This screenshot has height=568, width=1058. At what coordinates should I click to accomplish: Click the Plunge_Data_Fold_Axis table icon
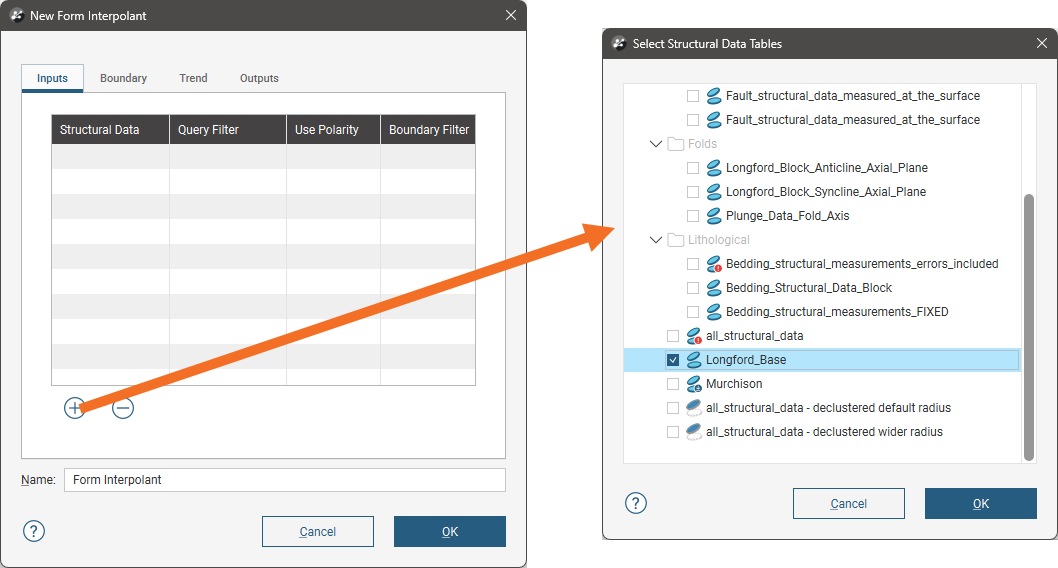pos(714,216)
